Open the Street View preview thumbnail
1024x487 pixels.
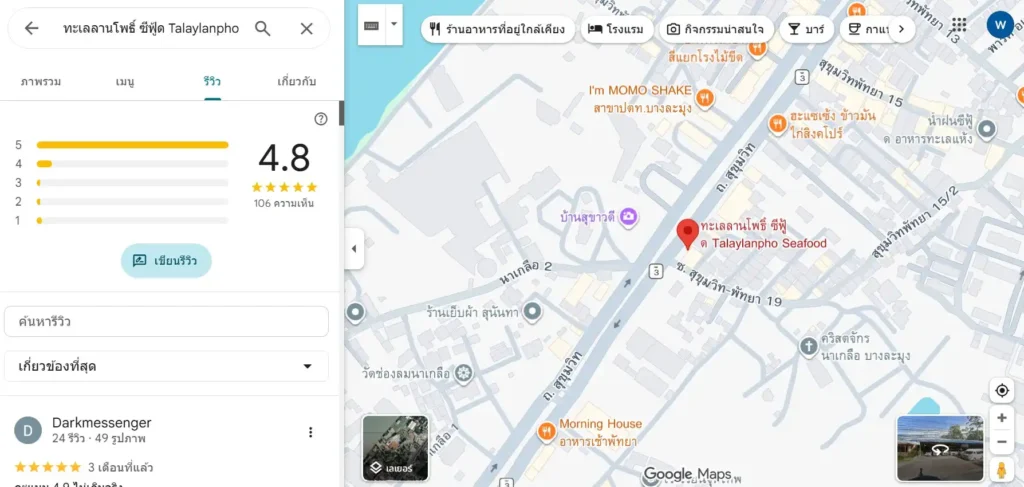pyautogui.click(x=940, y=448)
